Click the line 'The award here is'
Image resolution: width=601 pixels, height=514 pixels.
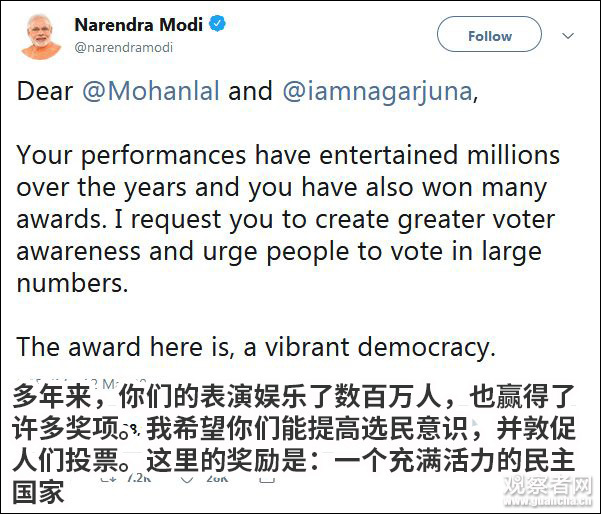click(x=256, y=347)
